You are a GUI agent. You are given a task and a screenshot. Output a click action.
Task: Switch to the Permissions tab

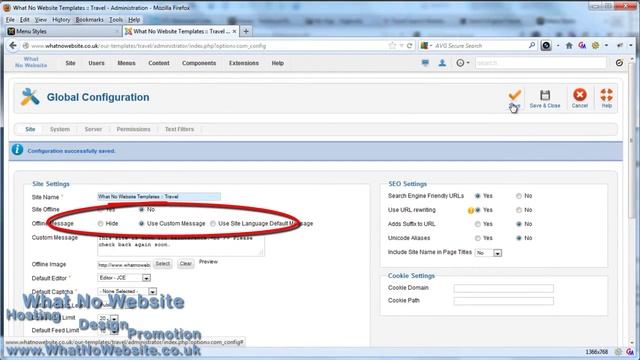coord(133,129)
